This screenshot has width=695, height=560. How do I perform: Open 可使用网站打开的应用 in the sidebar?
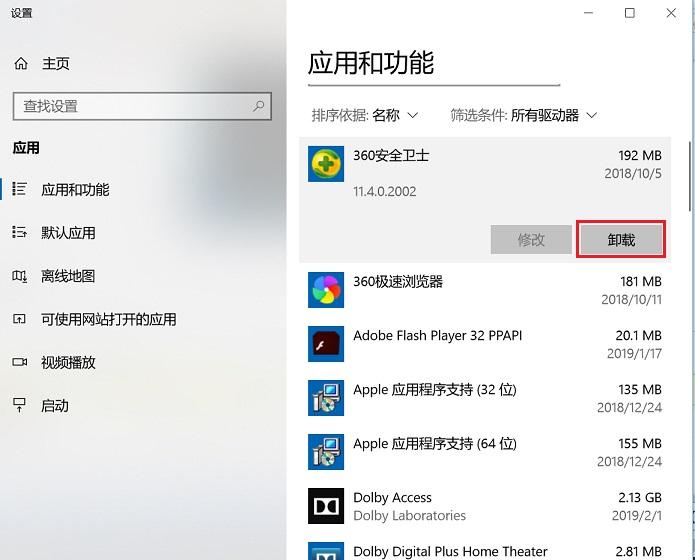pyautogui.click(x=109, y=319)
